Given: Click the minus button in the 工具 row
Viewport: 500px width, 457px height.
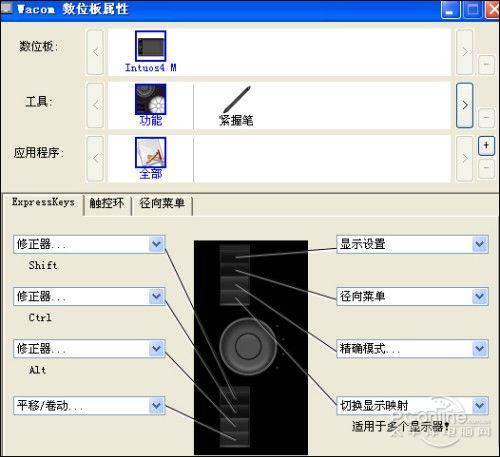Looking at the screenshot, I should [486, 117].
